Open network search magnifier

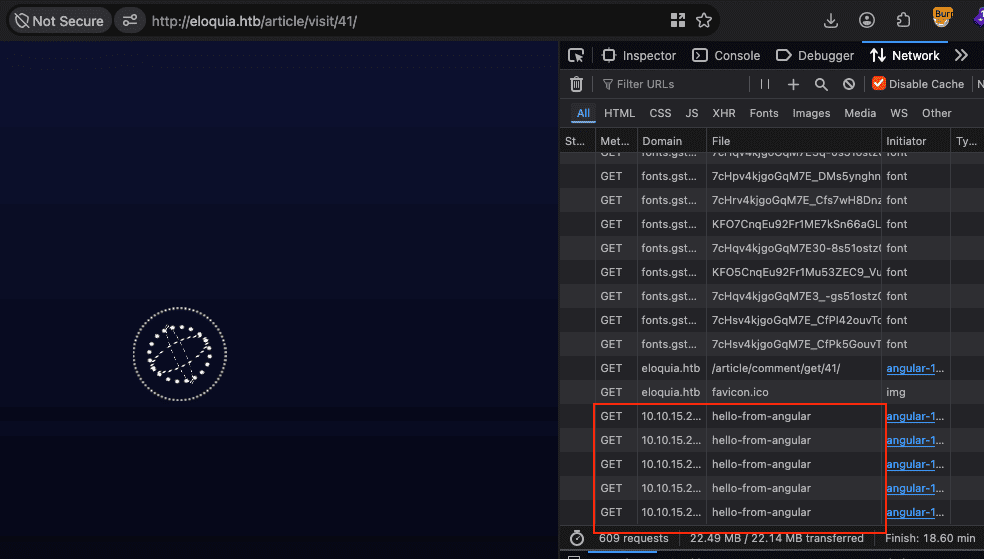(x=821, y=84)
